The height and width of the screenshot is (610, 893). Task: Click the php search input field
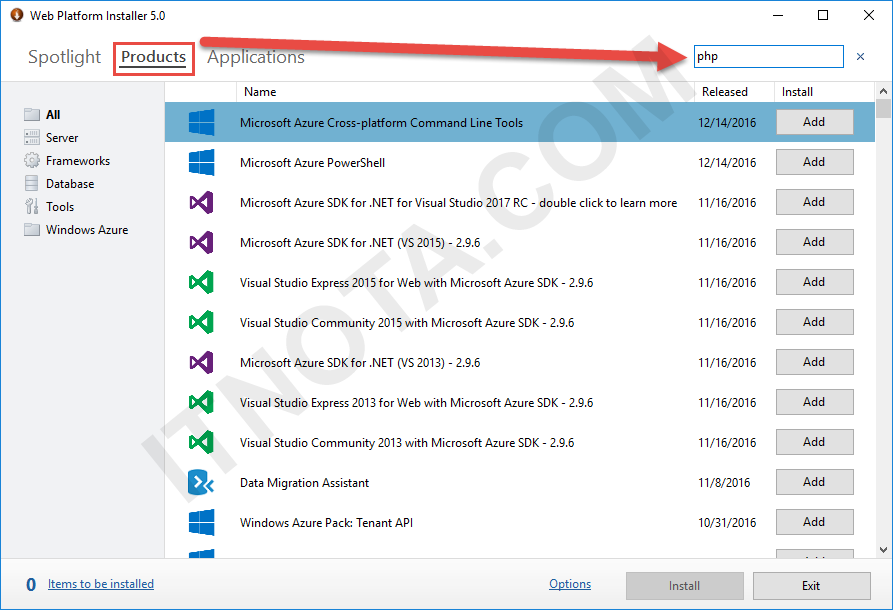click(768, 56)
